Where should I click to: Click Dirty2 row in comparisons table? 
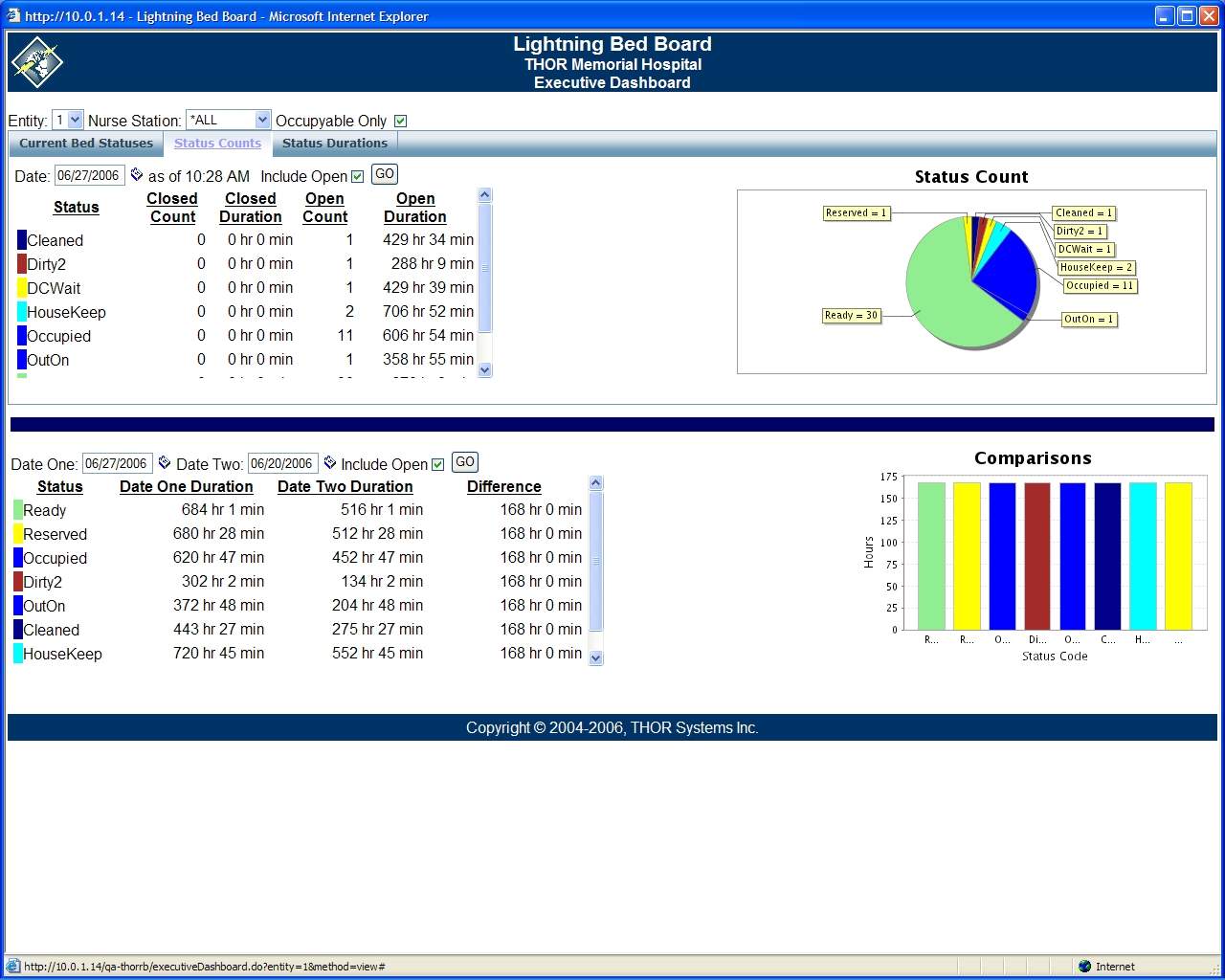tap(299, 582)
